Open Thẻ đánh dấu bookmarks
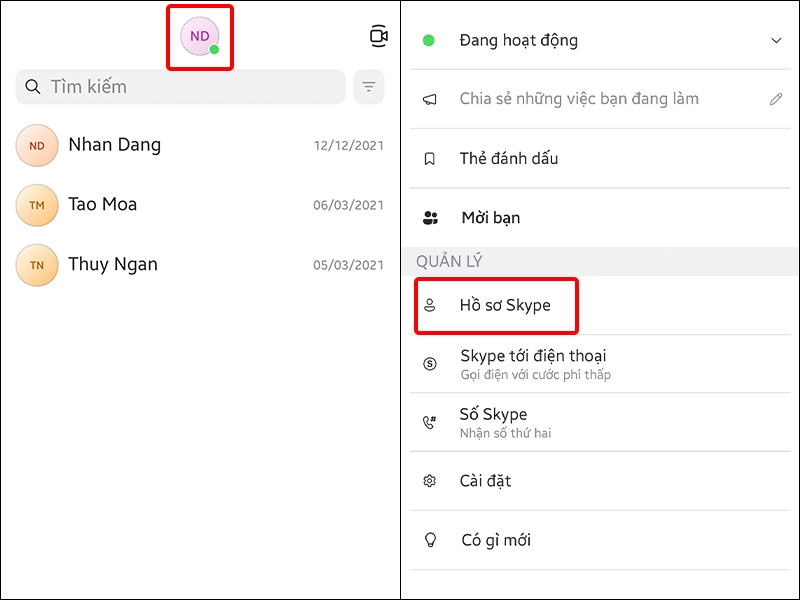The width and height of the screenshot is (800, 600). [x=601, y=159]
